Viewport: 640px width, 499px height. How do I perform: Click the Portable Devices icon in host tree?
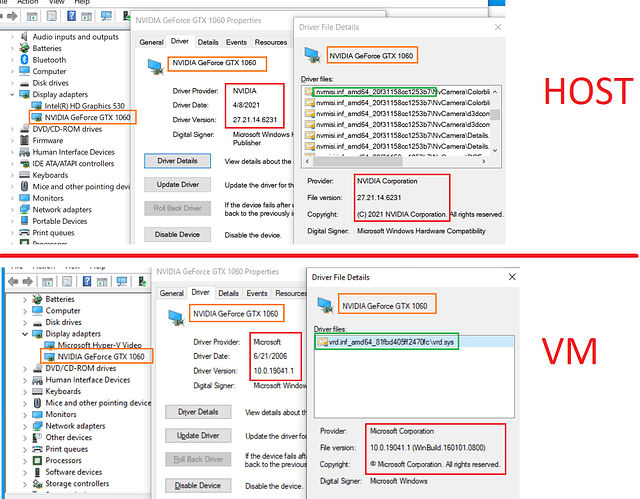point(24,221)
